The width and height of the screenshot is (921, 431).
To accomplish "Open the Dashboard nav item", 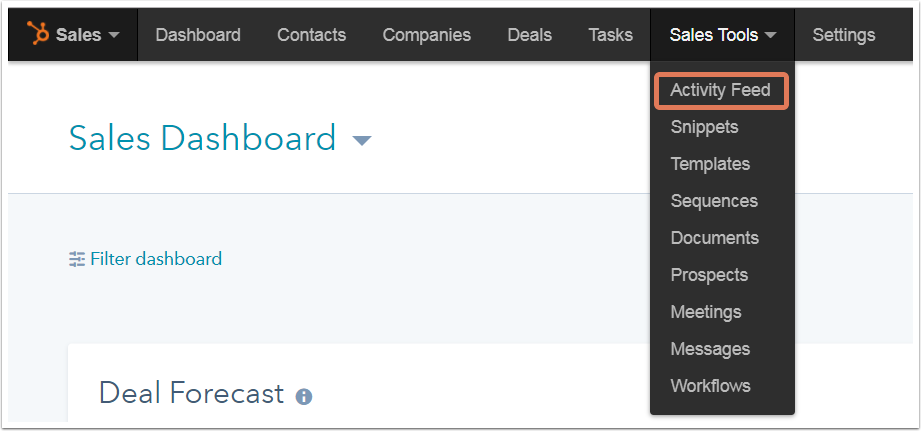I will coord(198,35).
